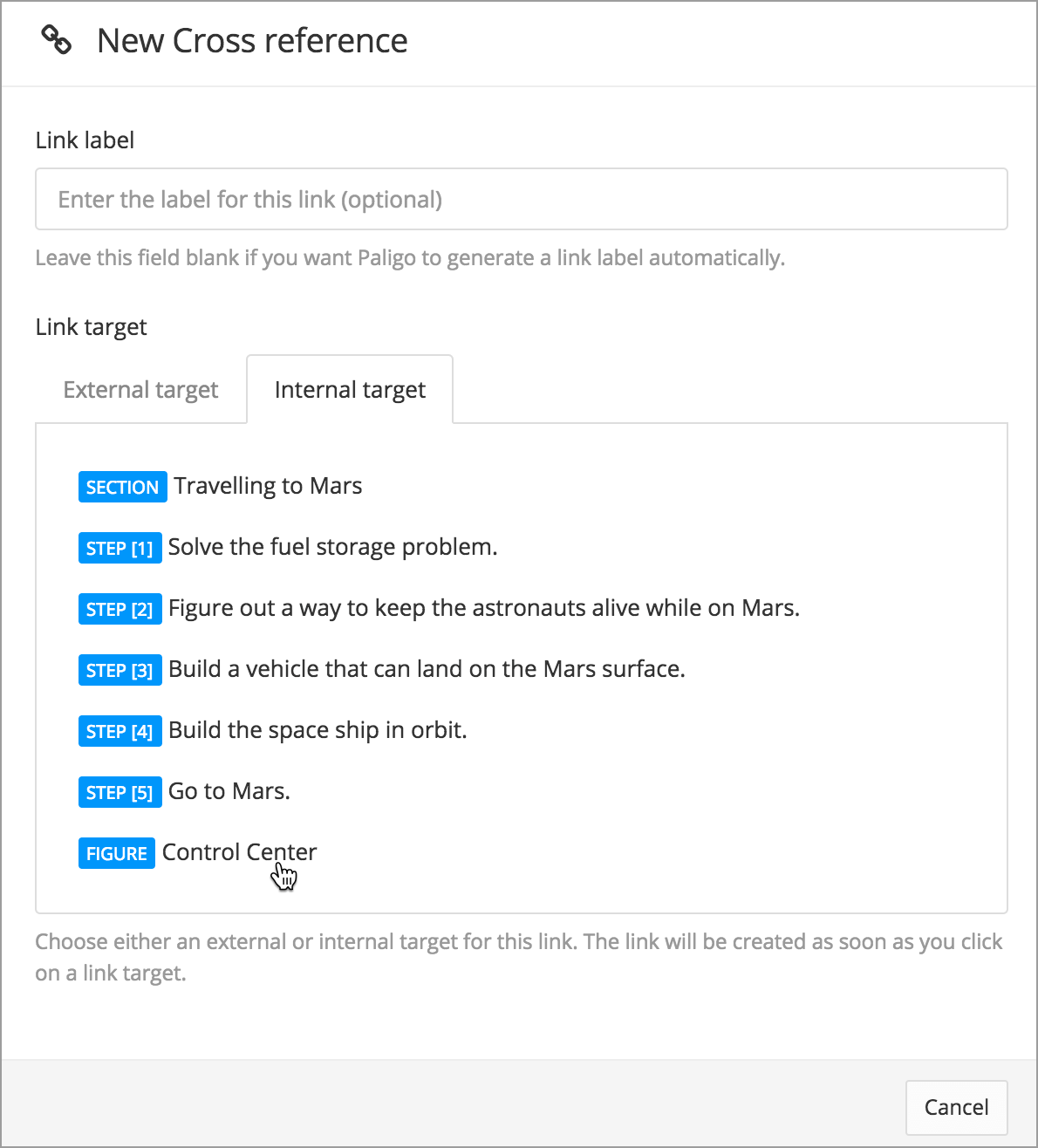Click the chain link icon in header

57,40
